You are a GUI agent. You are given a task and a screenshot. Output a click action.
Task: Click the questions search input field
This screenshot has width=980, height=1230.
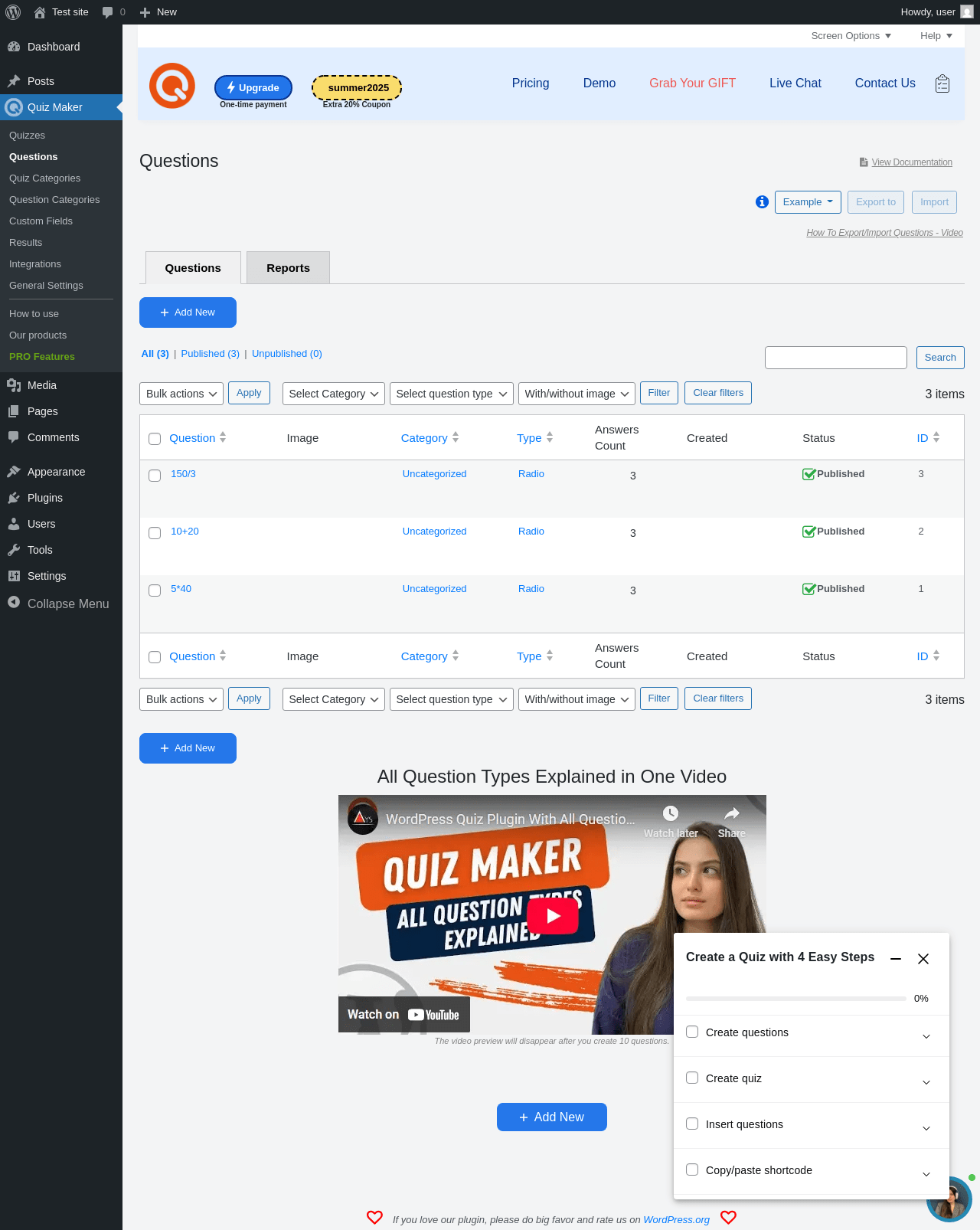pos(836,358)
